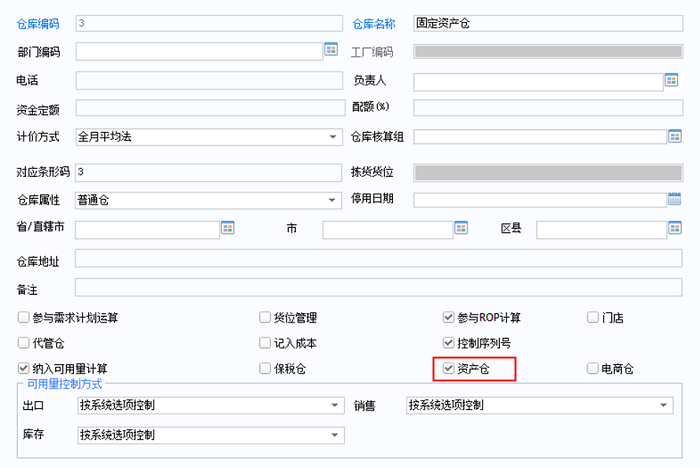Click the 部门编码 input field

click(x=199, y=51)
